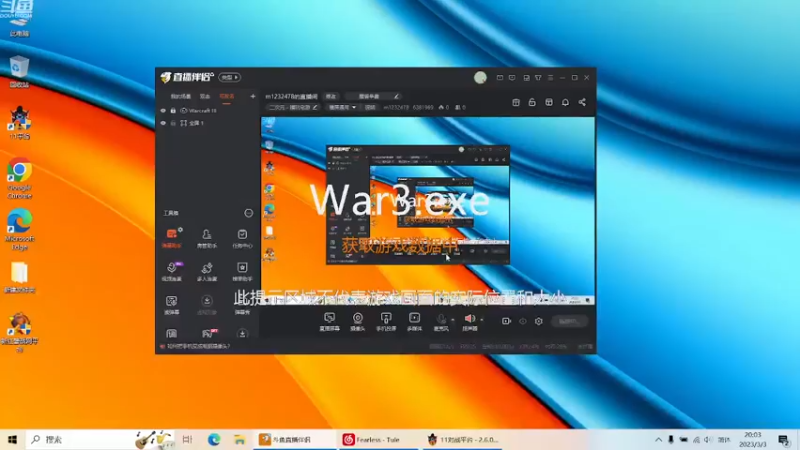Click the download icon in bottom toolbox row
This screenshot has width=800, height=450.
242,334
